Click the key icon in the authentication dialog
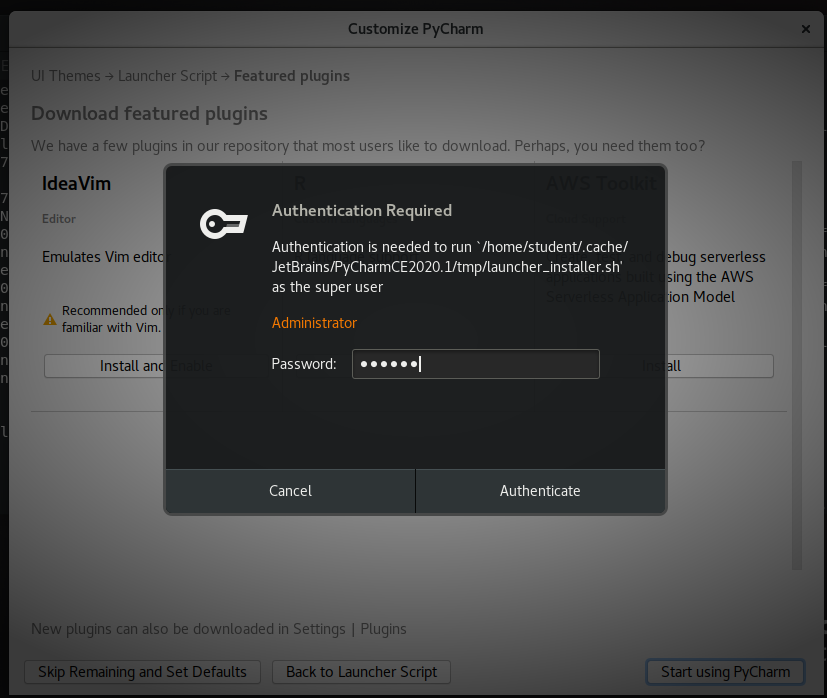 [222, 224]
